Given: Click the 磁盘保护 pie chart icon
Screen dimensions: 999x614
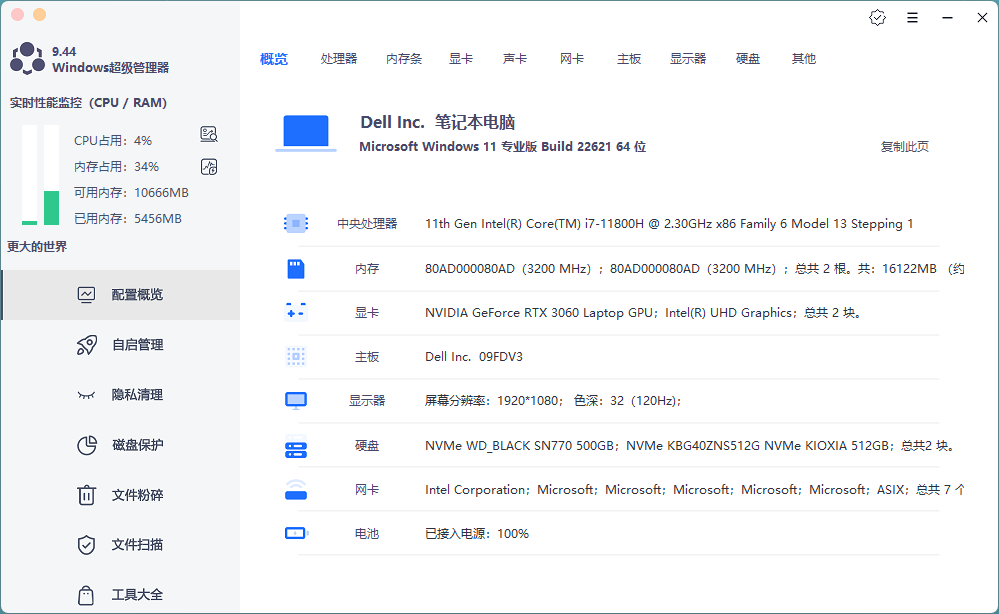Looking at the screenshot, I should (87, 445).
